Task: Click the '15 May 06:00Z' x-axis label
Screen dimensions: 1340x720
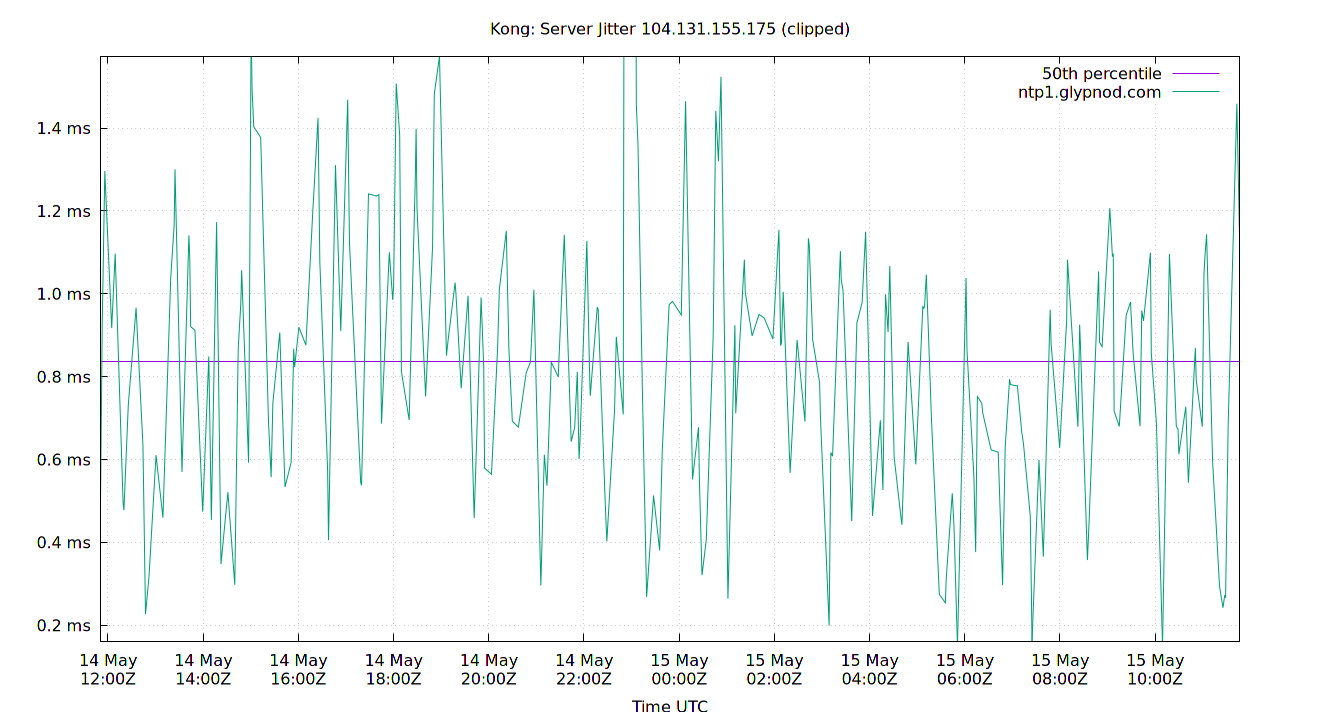Action: coord(965,670)
